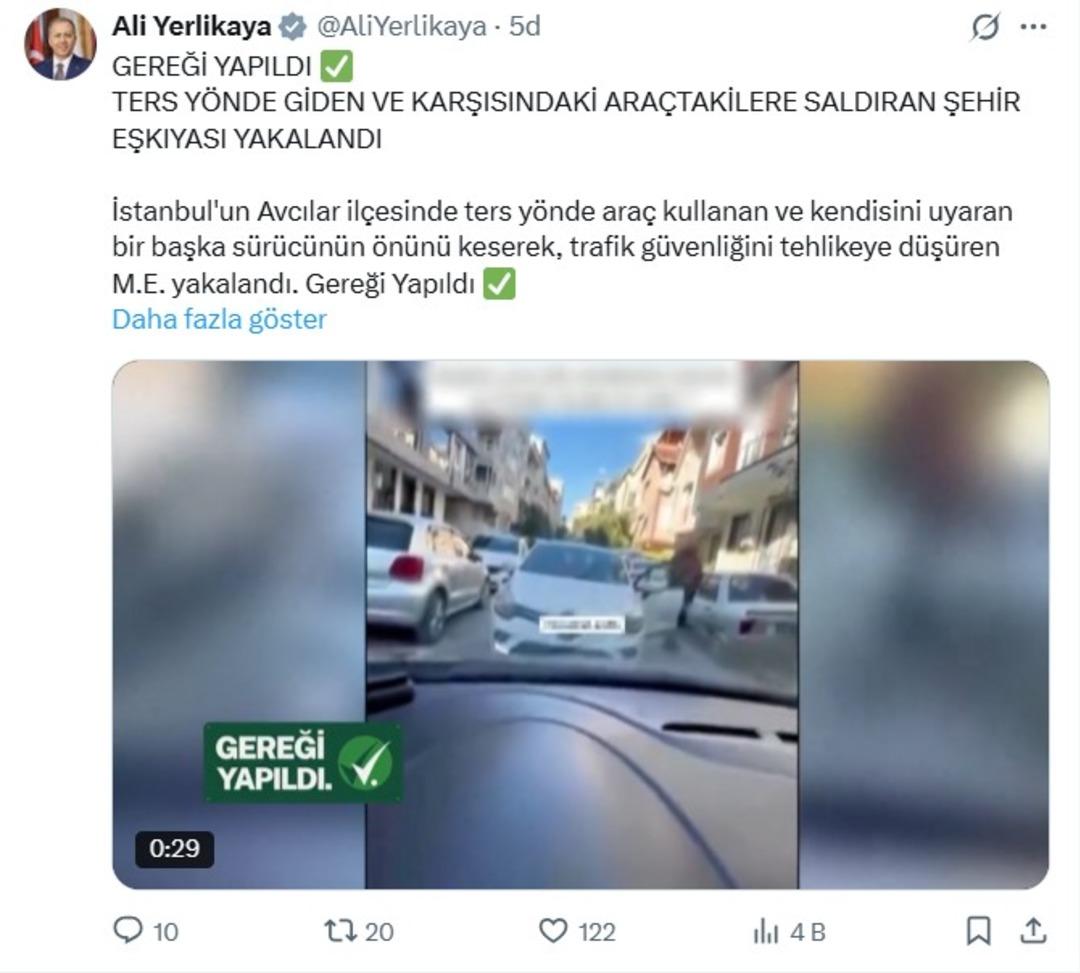Click the green Gereği Yapıldı overlay badge
The width and height of the screenshot is (1080, 973).
pos(303,763)
